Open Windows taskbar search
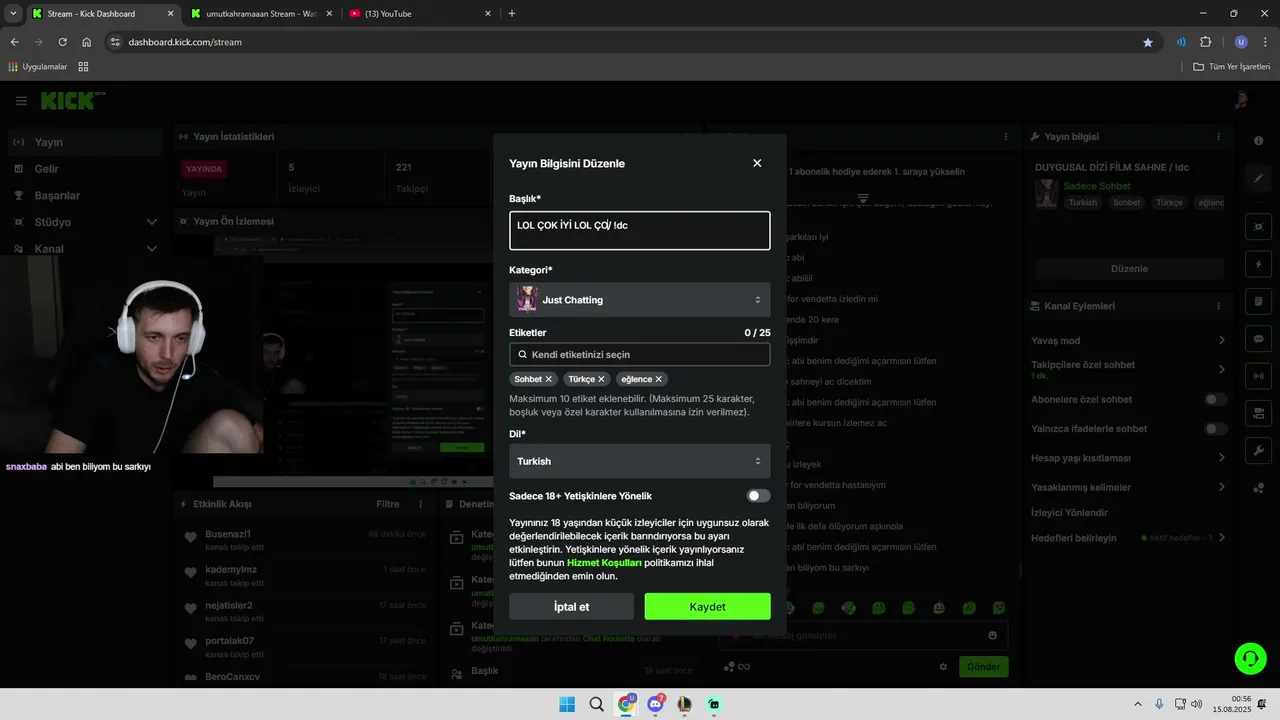The width and height of the screenshot is (1280, 720). (597, 704)
